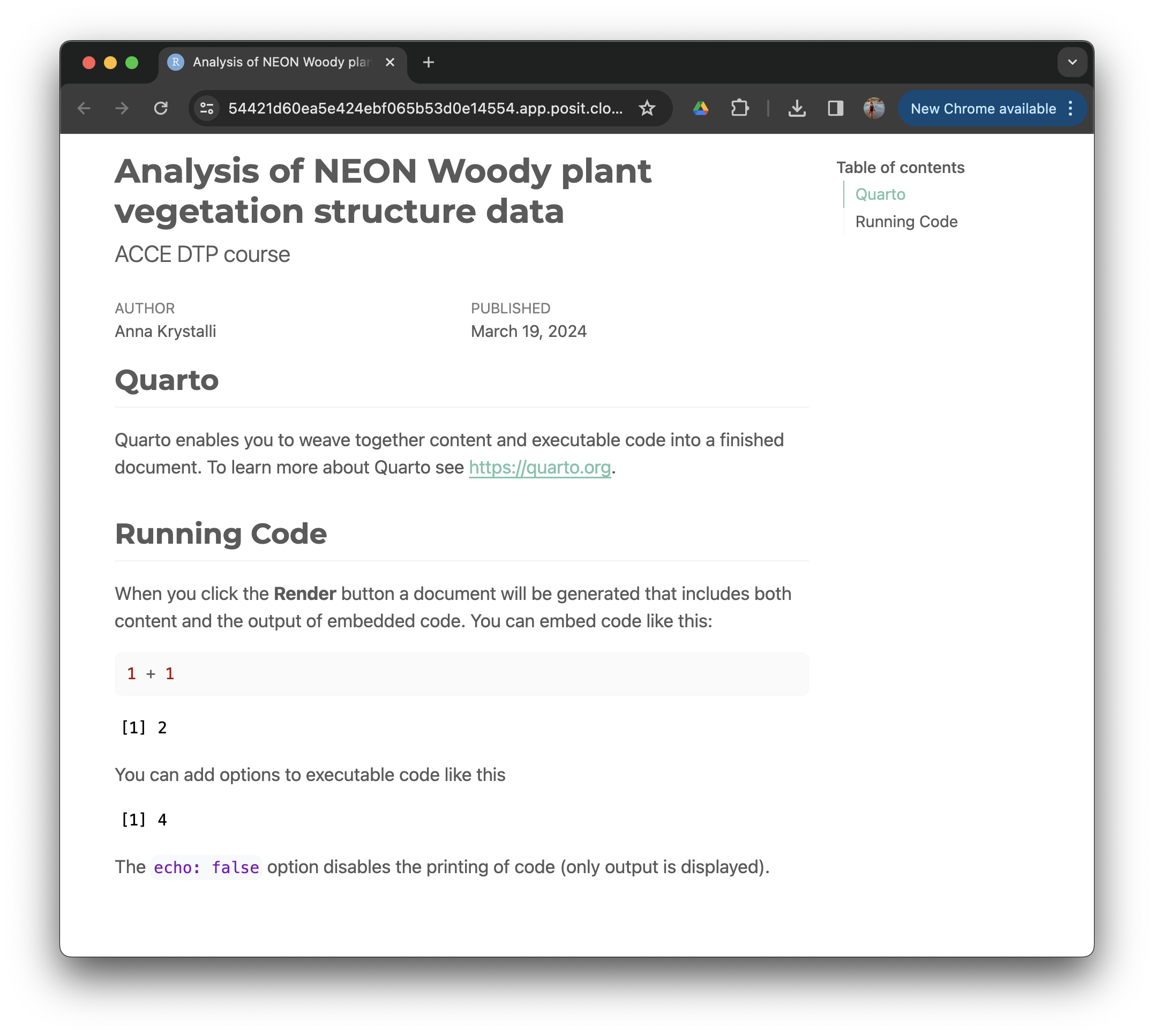Click the Quarto section heading
Screen dimensions: 1154x1036
pos(167,380)
